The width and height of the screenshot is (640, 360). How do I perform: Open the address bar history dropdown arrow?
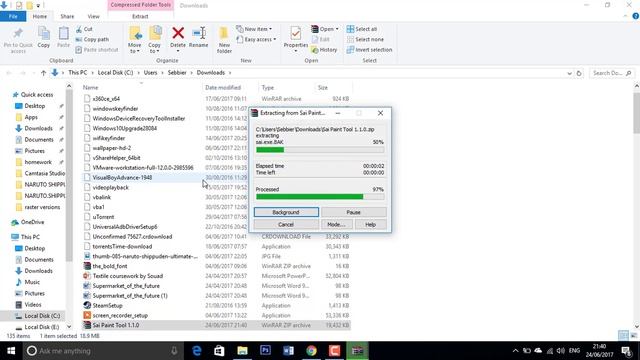[x=569, y=73]
